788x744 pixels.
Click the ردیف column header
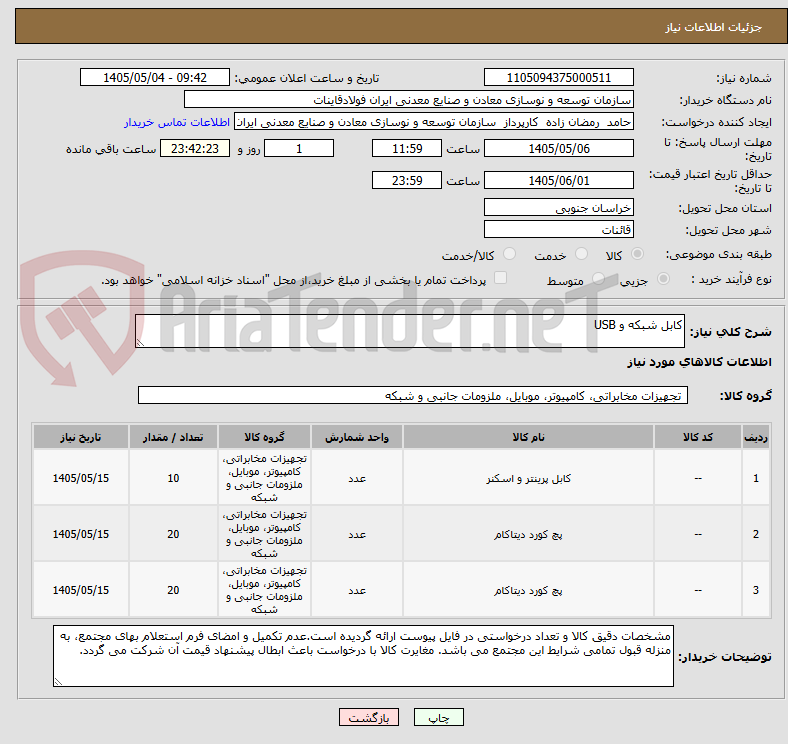(x=755, y=437)
